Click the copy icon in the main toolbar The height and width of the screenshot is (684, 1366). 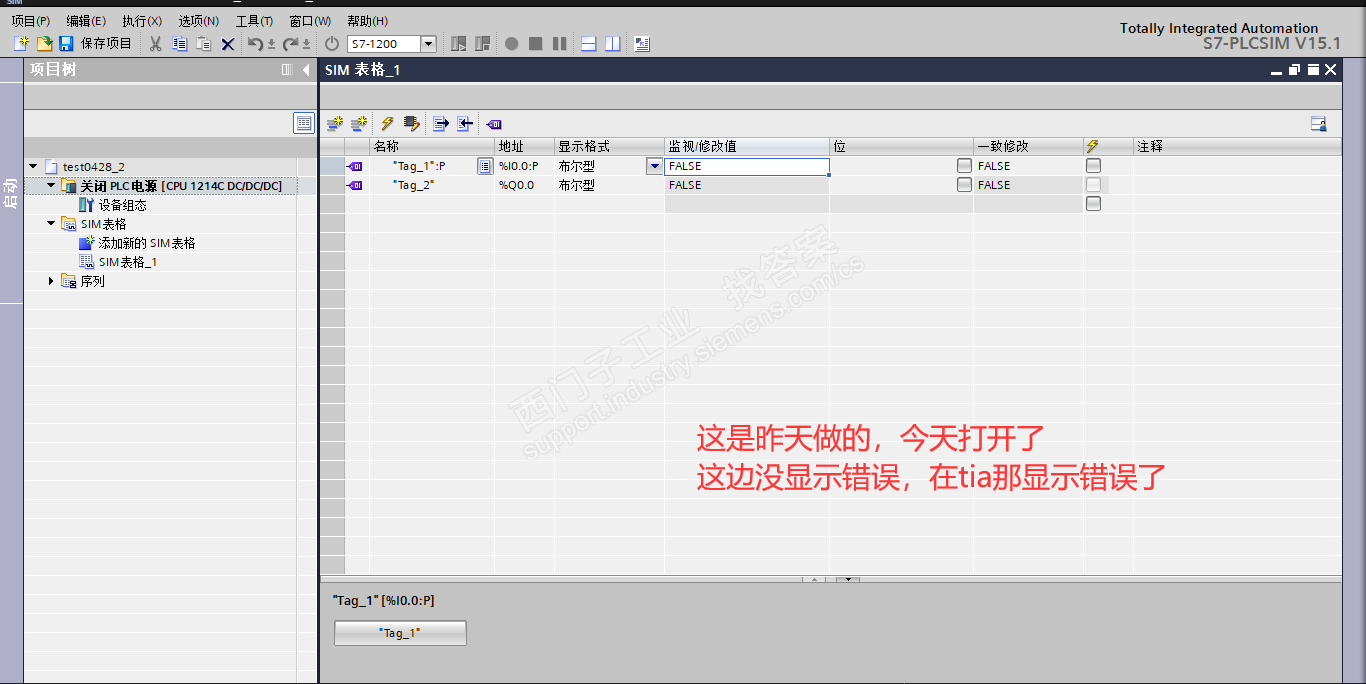(180, 44)
